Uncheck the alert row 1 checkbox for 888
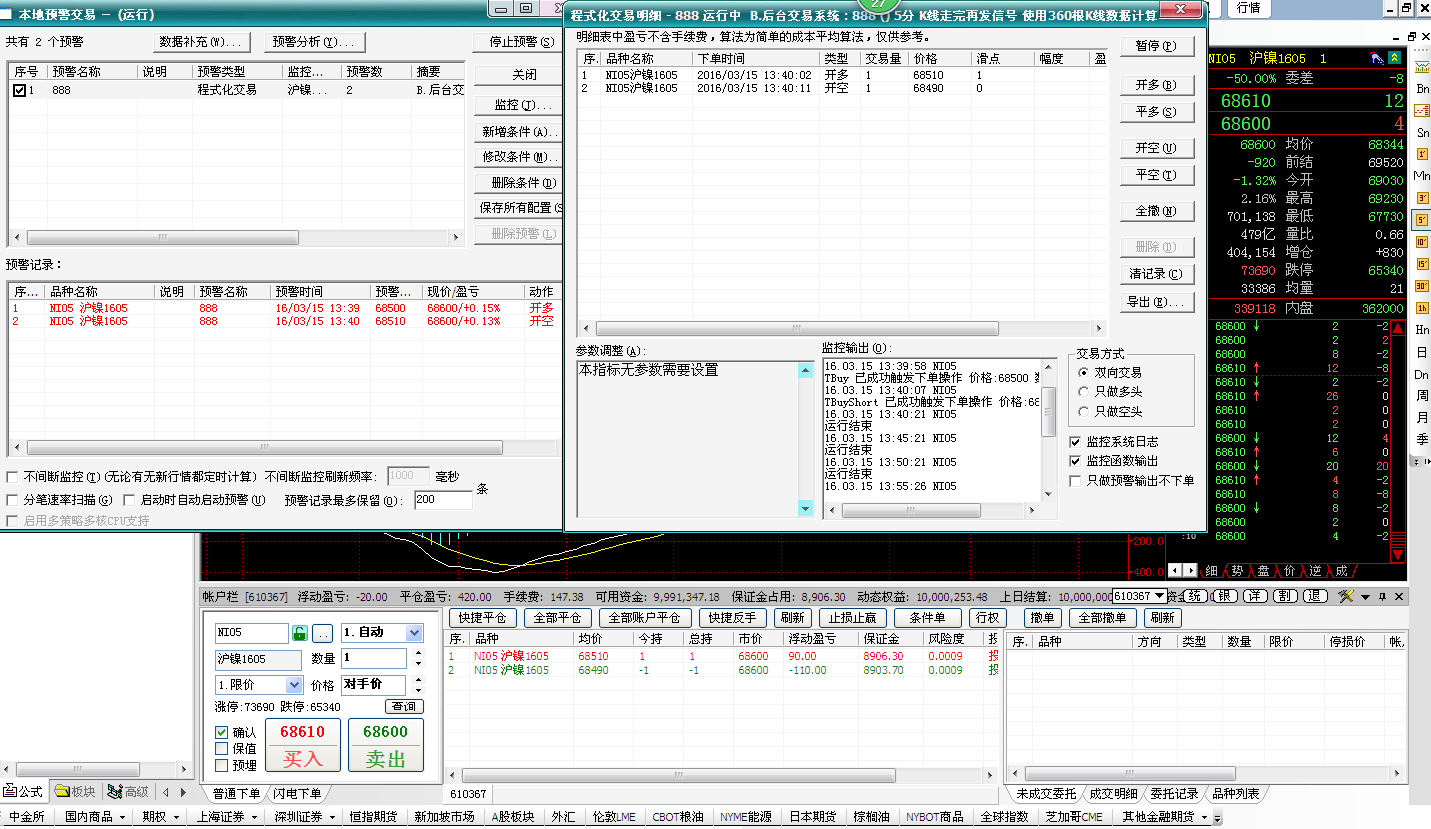 (x=19, y=90)
